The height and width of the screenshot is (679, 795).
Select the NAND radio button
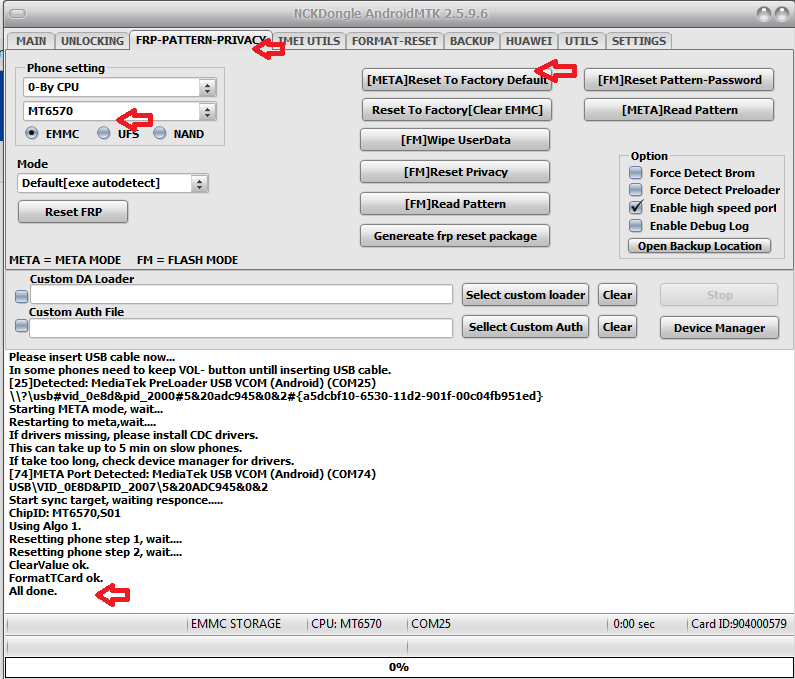[160, 133]
